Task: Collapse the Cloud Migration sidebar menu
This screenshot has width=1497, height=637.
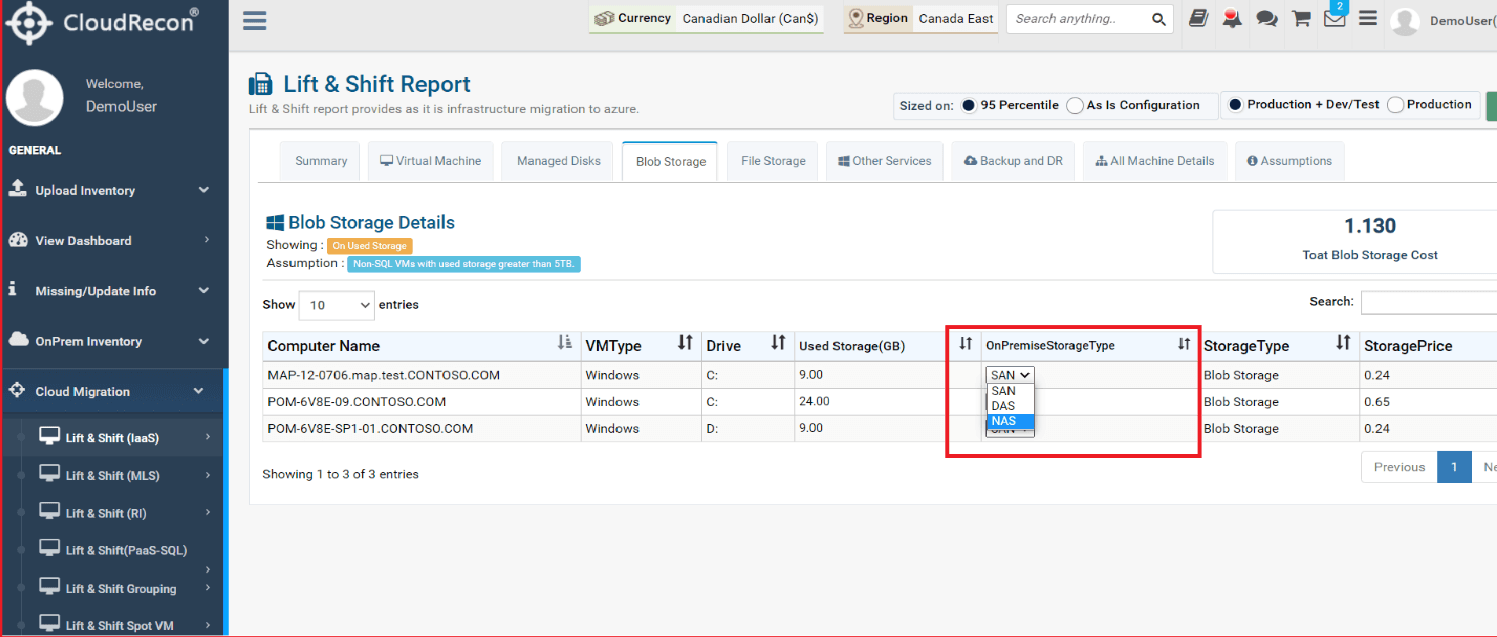Action: (108, 392)
